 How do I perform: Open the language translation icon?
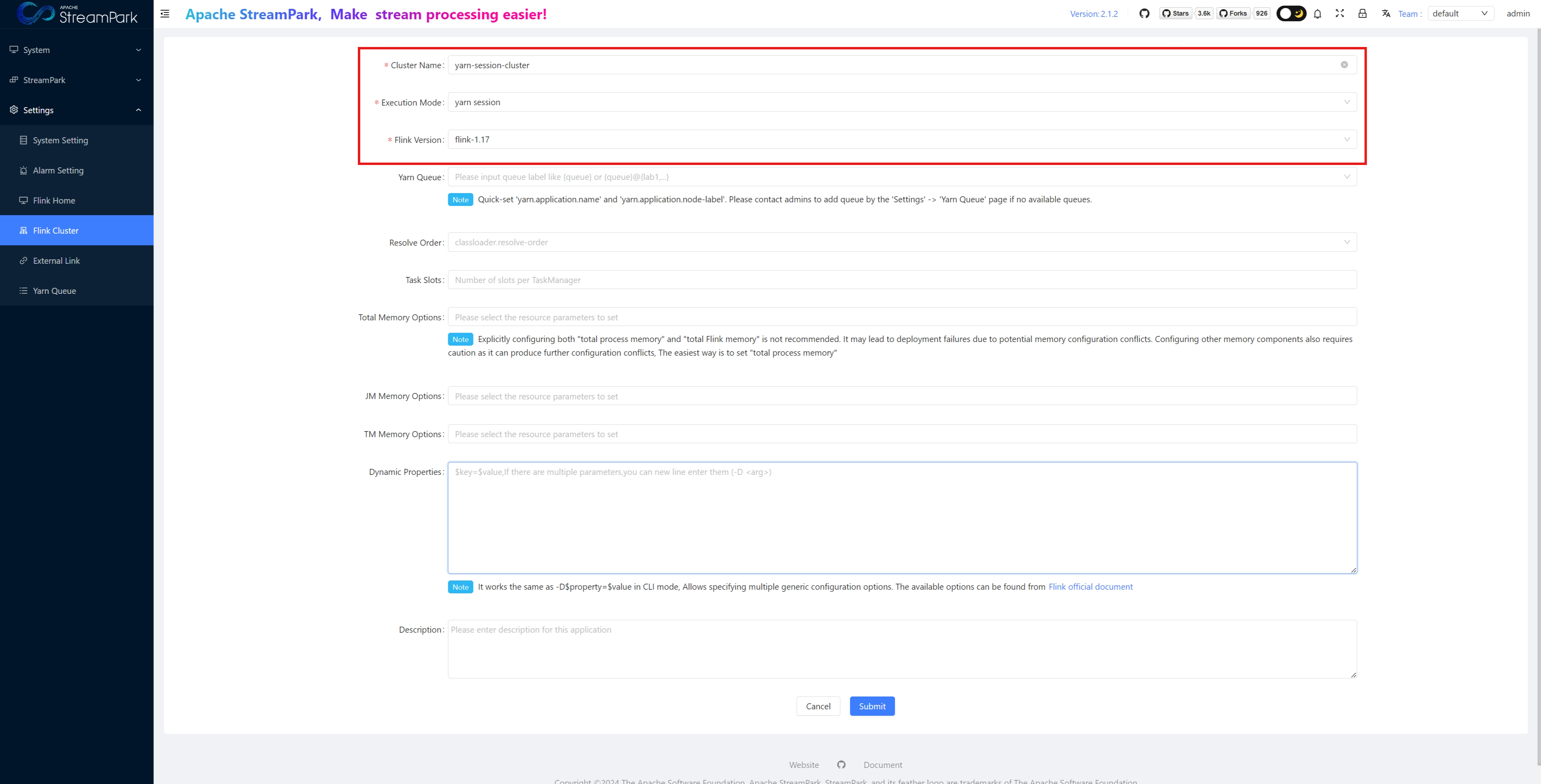pyautogui.click(x=1386, y=14)
